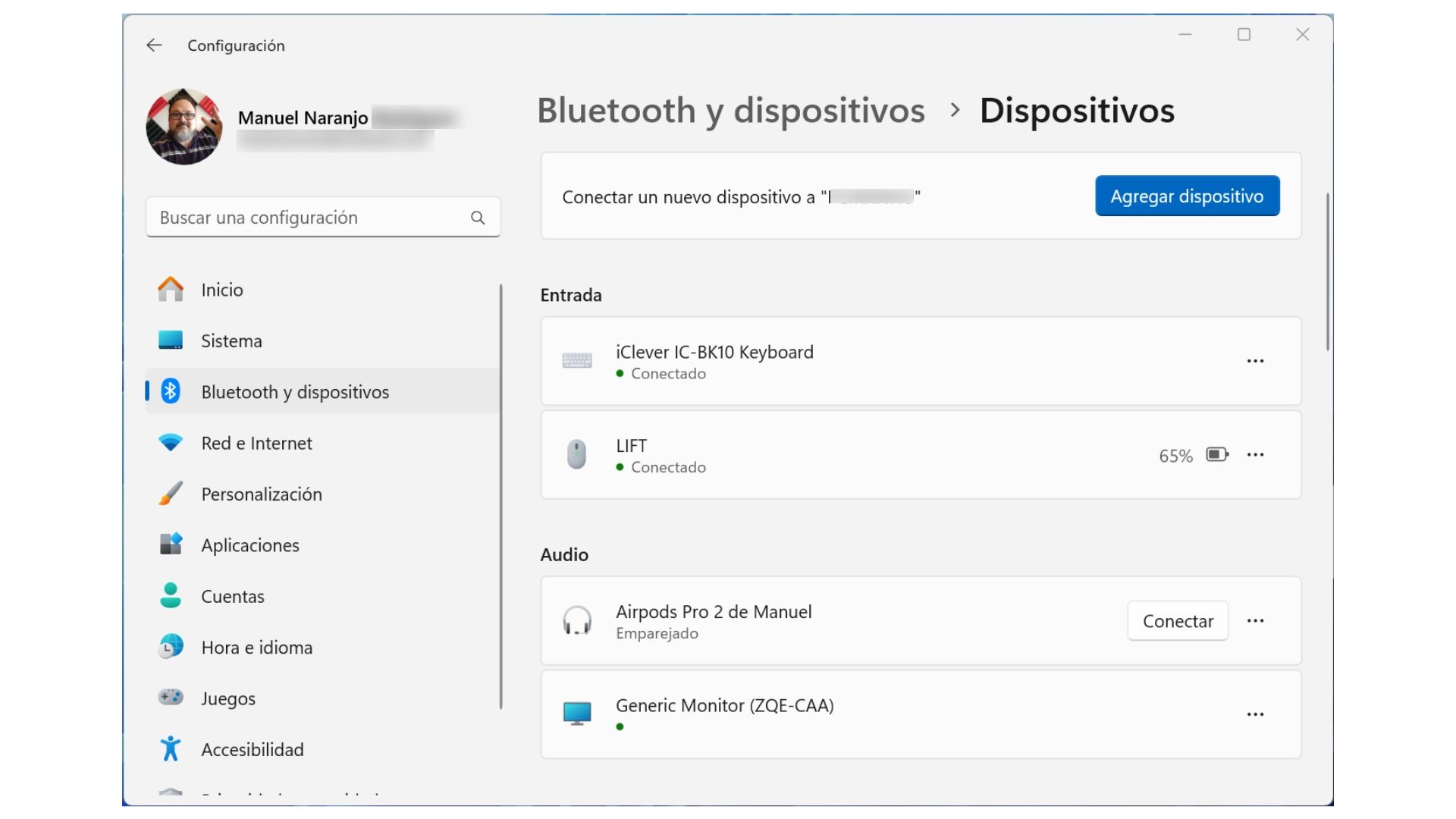The width and height of the screenshot is (1456, 819).
Task: Go to Hora e idioma settings
Action: 256,648
